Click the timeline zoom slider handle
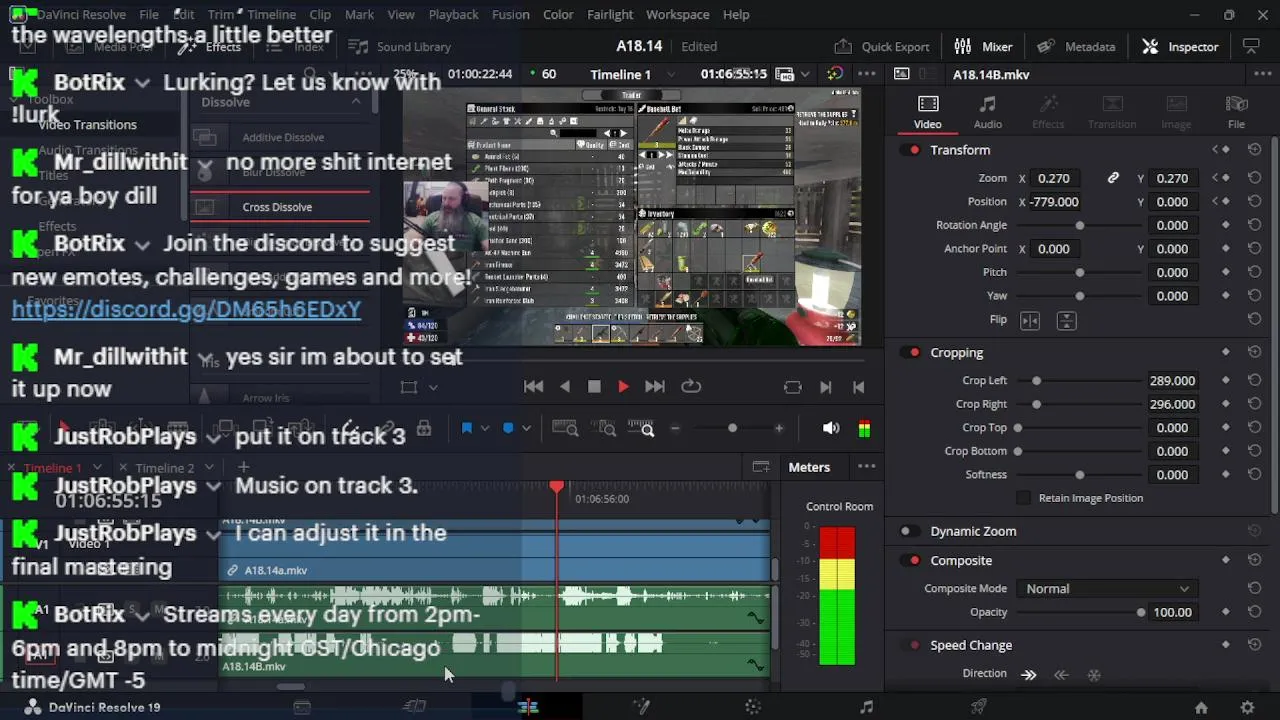Viewport: 1280px width, 720px height. pos(732,428)
